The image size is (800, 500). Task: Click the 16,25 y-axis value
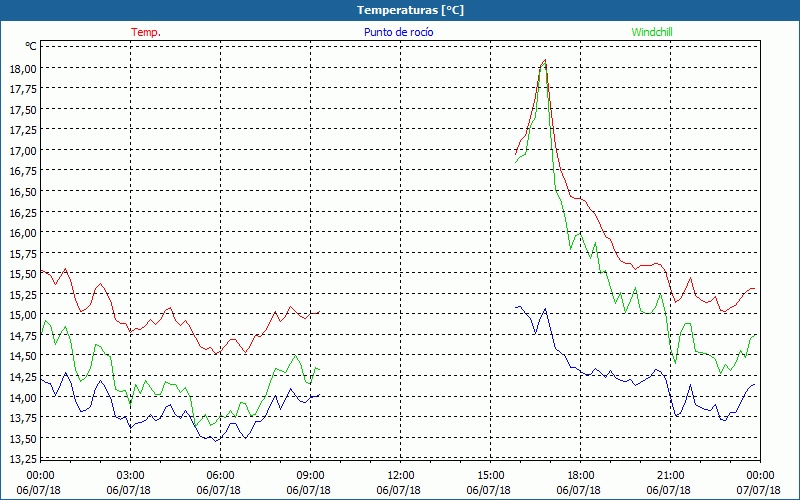tap(23, 212)
